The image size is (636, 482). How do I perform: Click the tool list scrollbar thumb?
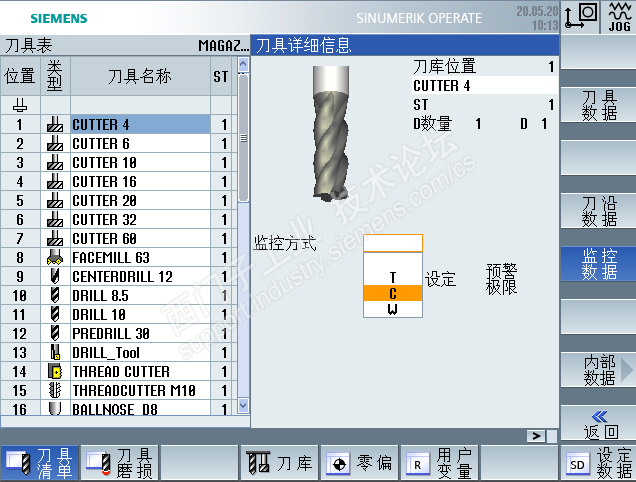[243, 138]
